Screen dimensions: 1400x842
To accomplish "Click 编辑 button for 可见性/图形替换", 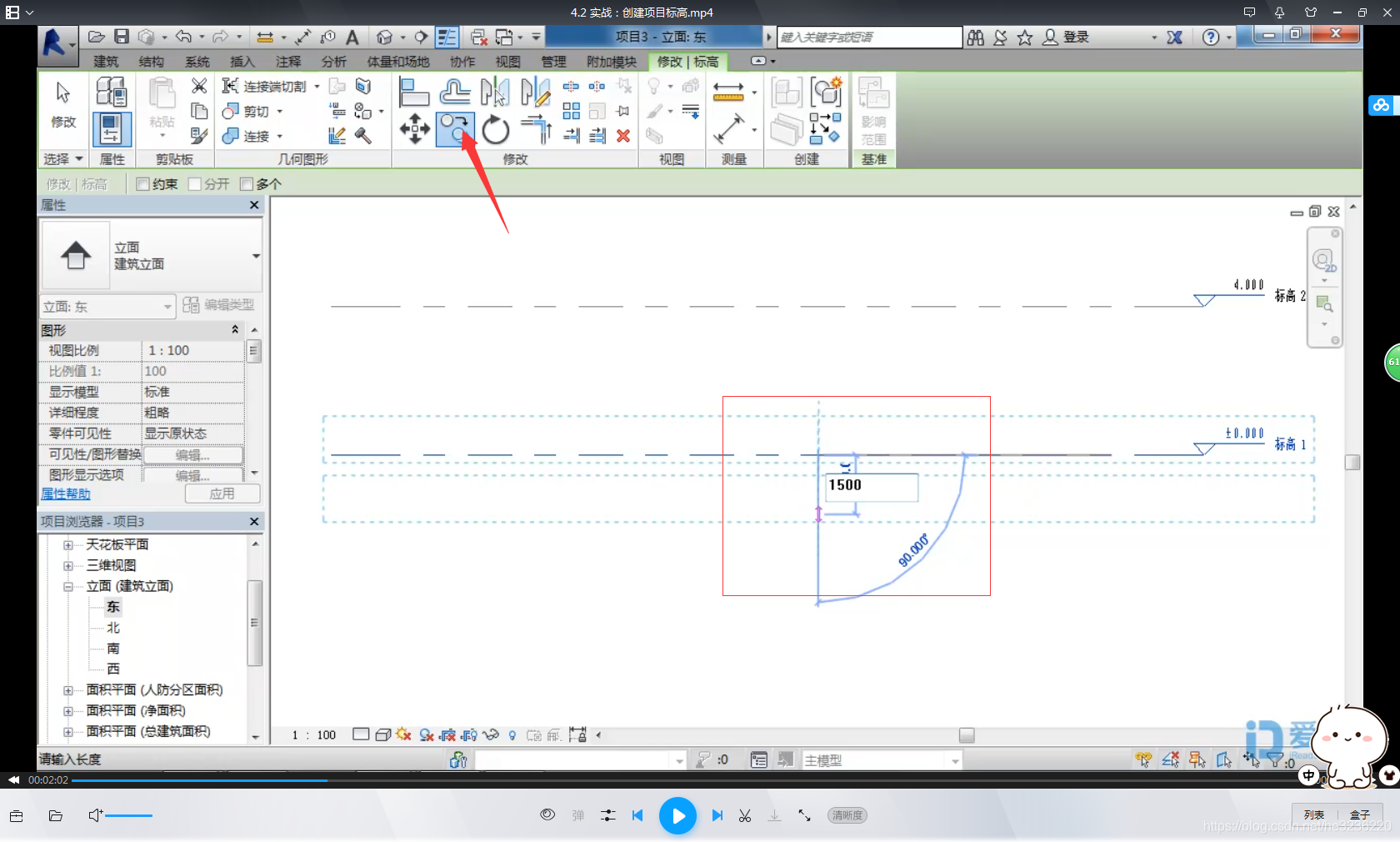I will [x=193, y=455].
